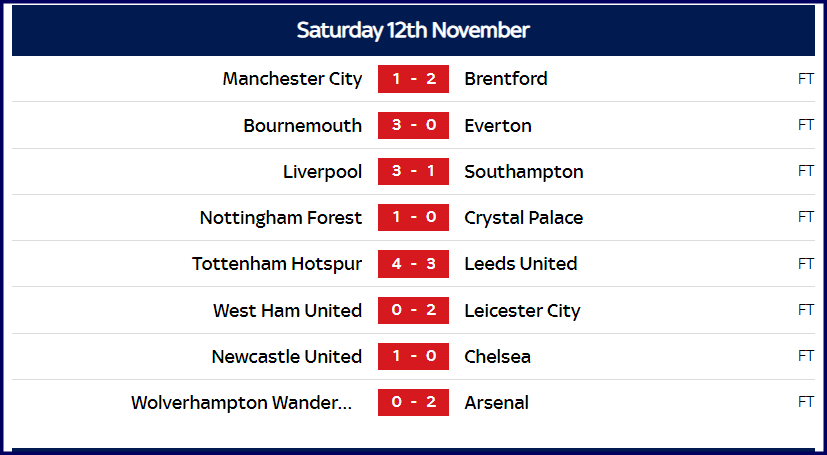Open the 4 - 3 Tottenham score box
The image size is (827, 455).
(x=414, y=264)
